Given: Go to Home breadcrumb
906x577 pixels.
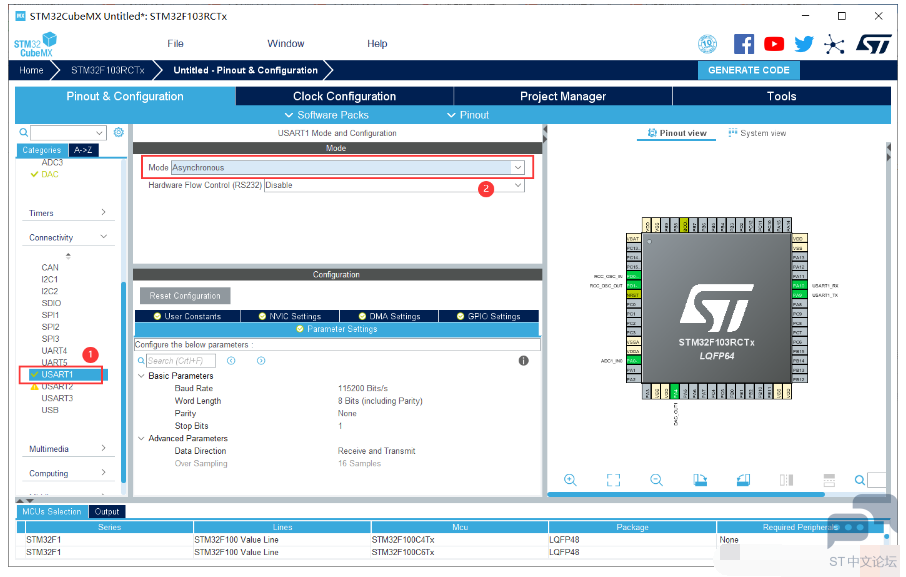Looking at the screenshot, I should pyautogui.click(x=31, y=70).
